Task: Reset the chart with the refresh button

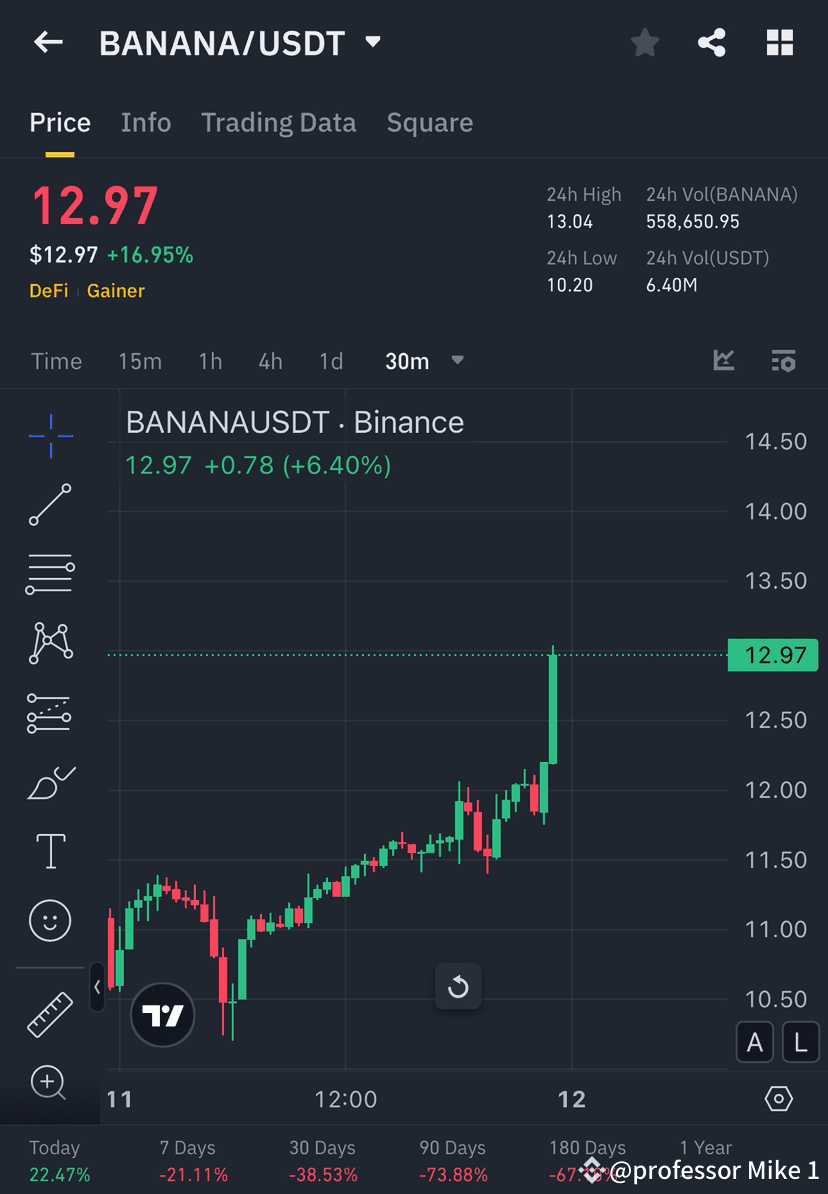Action: click(x=458, y=986)
